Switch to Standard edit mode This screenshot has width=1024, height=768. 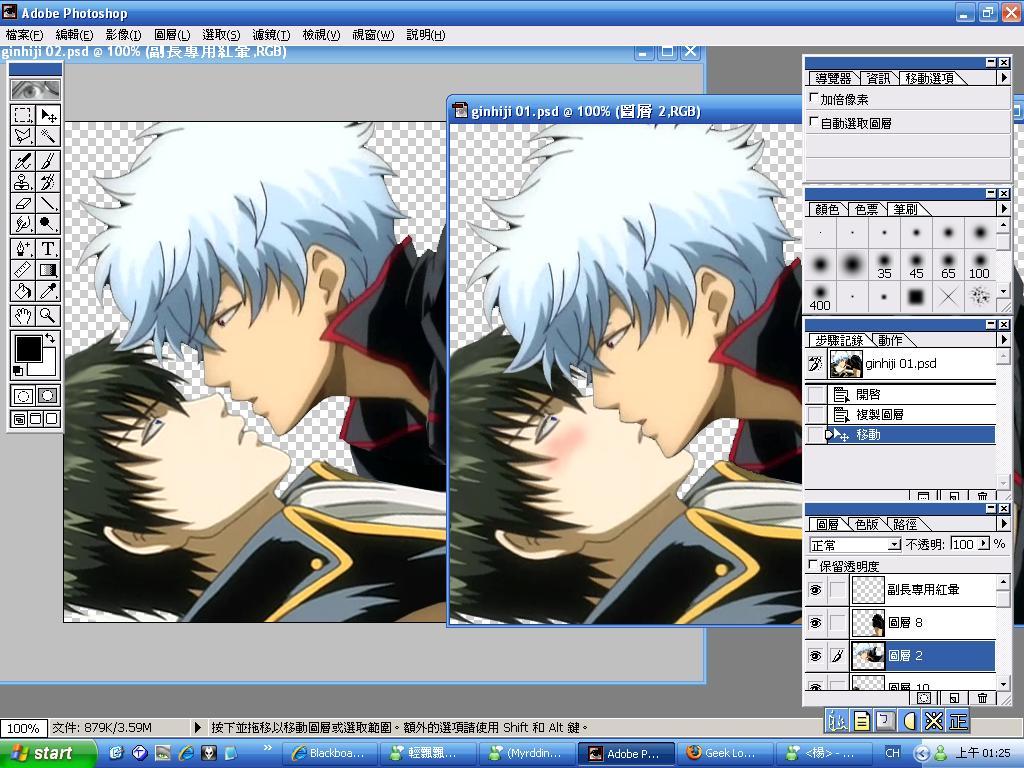23,396
